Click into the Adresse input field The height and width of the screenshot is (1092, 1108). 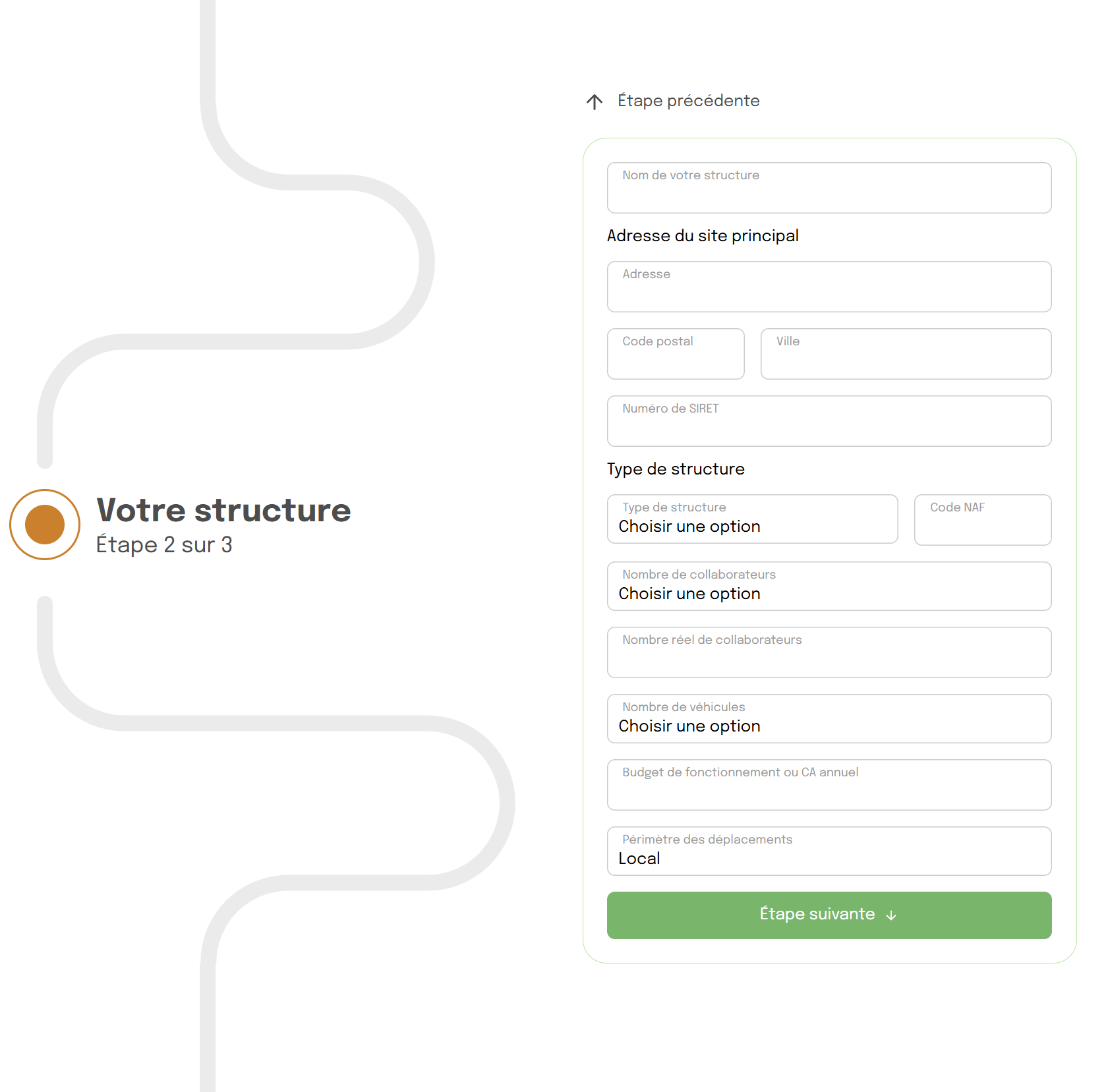coord(829,287)
